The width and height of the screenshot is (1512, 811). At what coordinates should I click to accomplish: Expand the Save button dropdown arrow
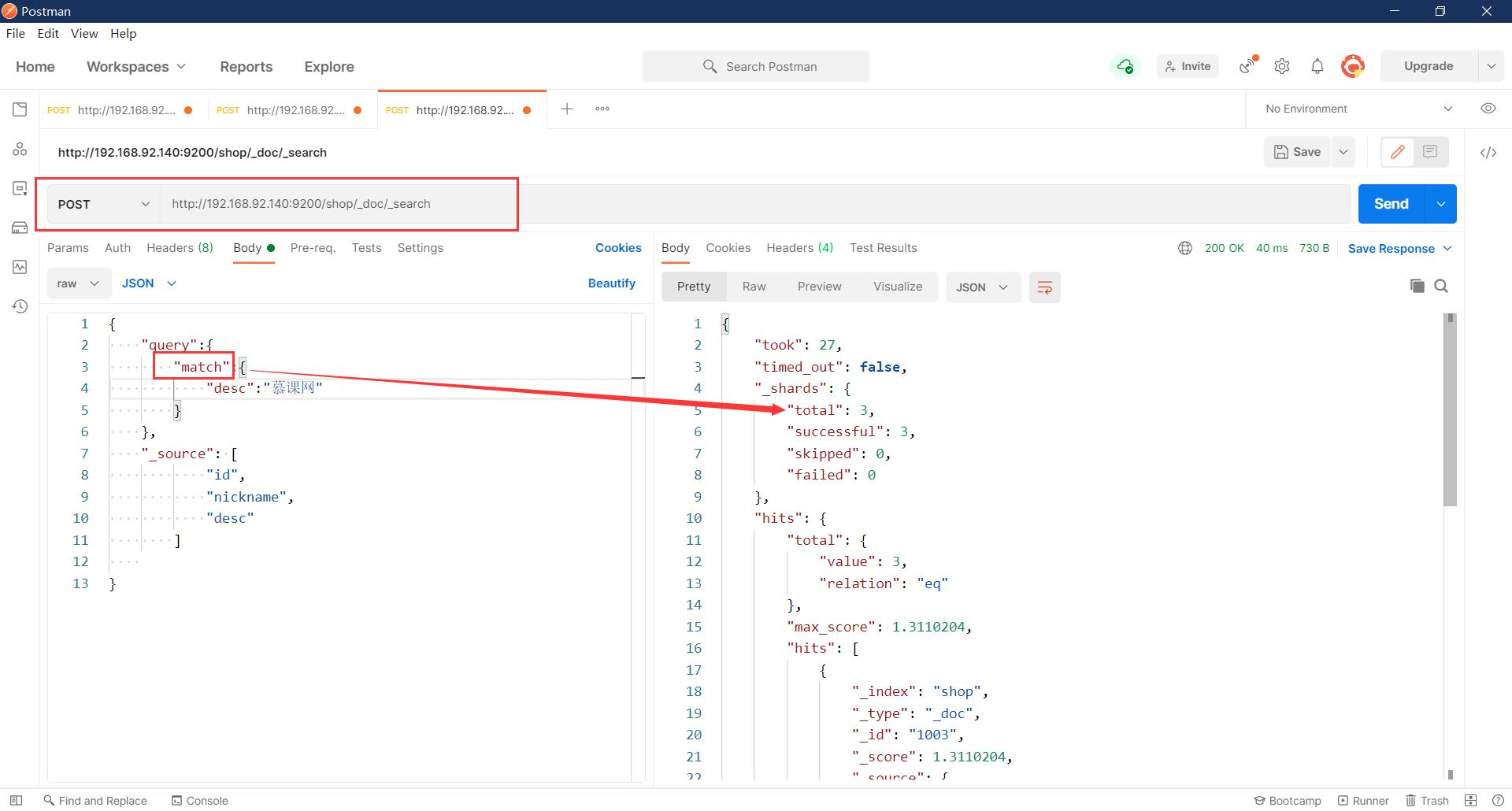coord(1343,152)
